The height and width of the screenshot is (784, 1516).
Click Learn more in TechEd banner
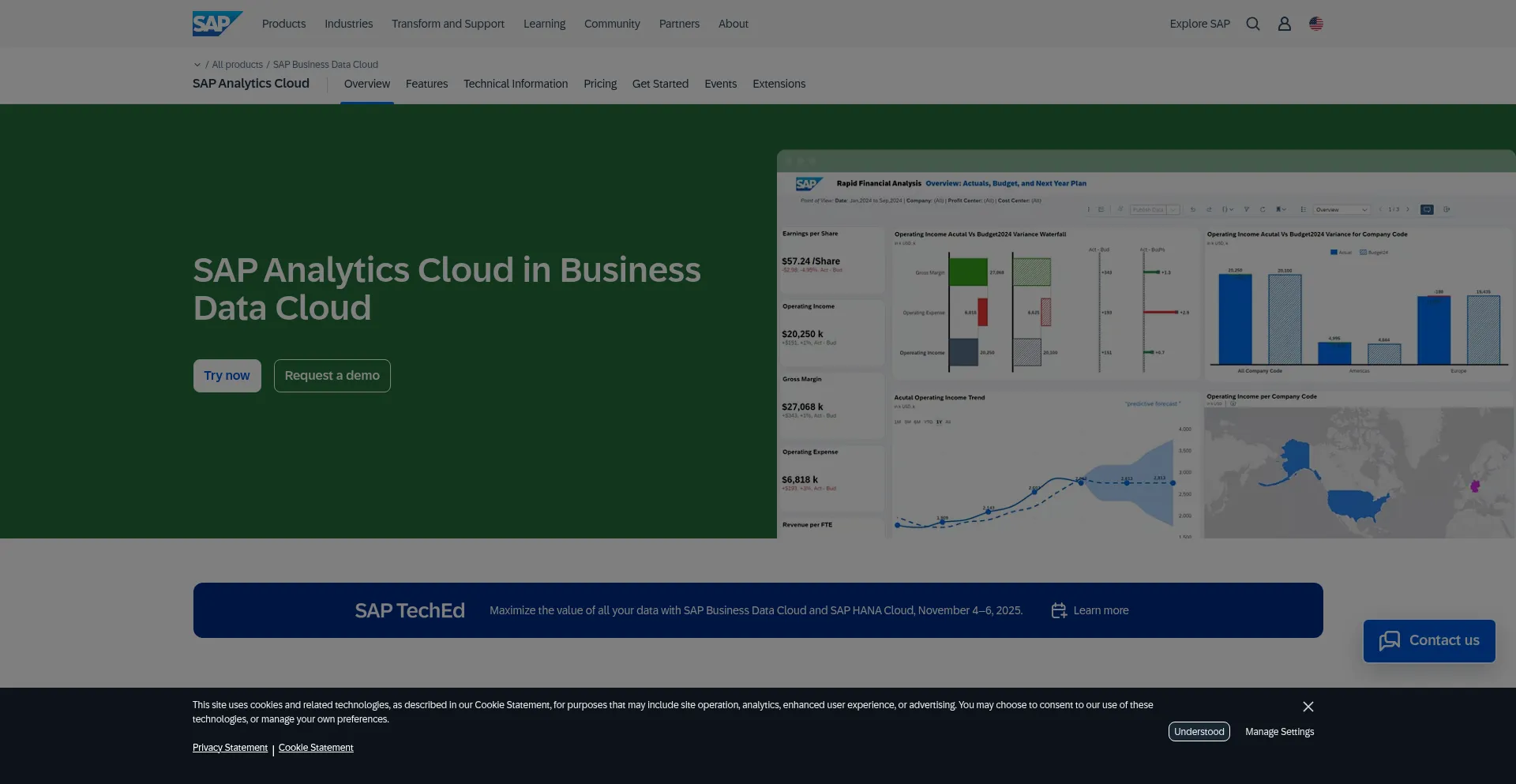pos(1101,610)
